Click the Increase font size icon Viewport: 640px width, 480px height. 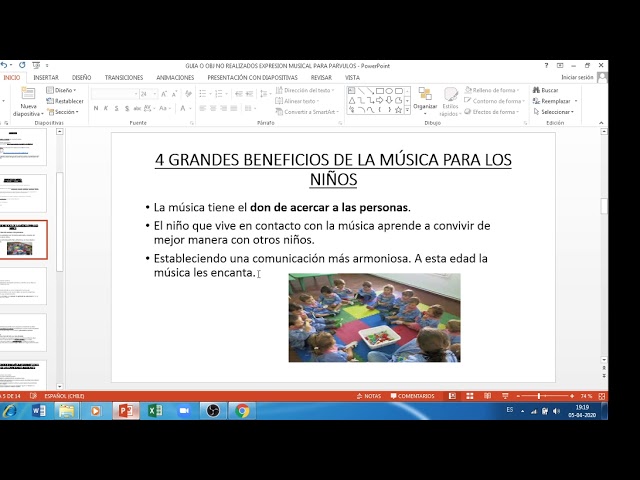(x=164, y=94)
